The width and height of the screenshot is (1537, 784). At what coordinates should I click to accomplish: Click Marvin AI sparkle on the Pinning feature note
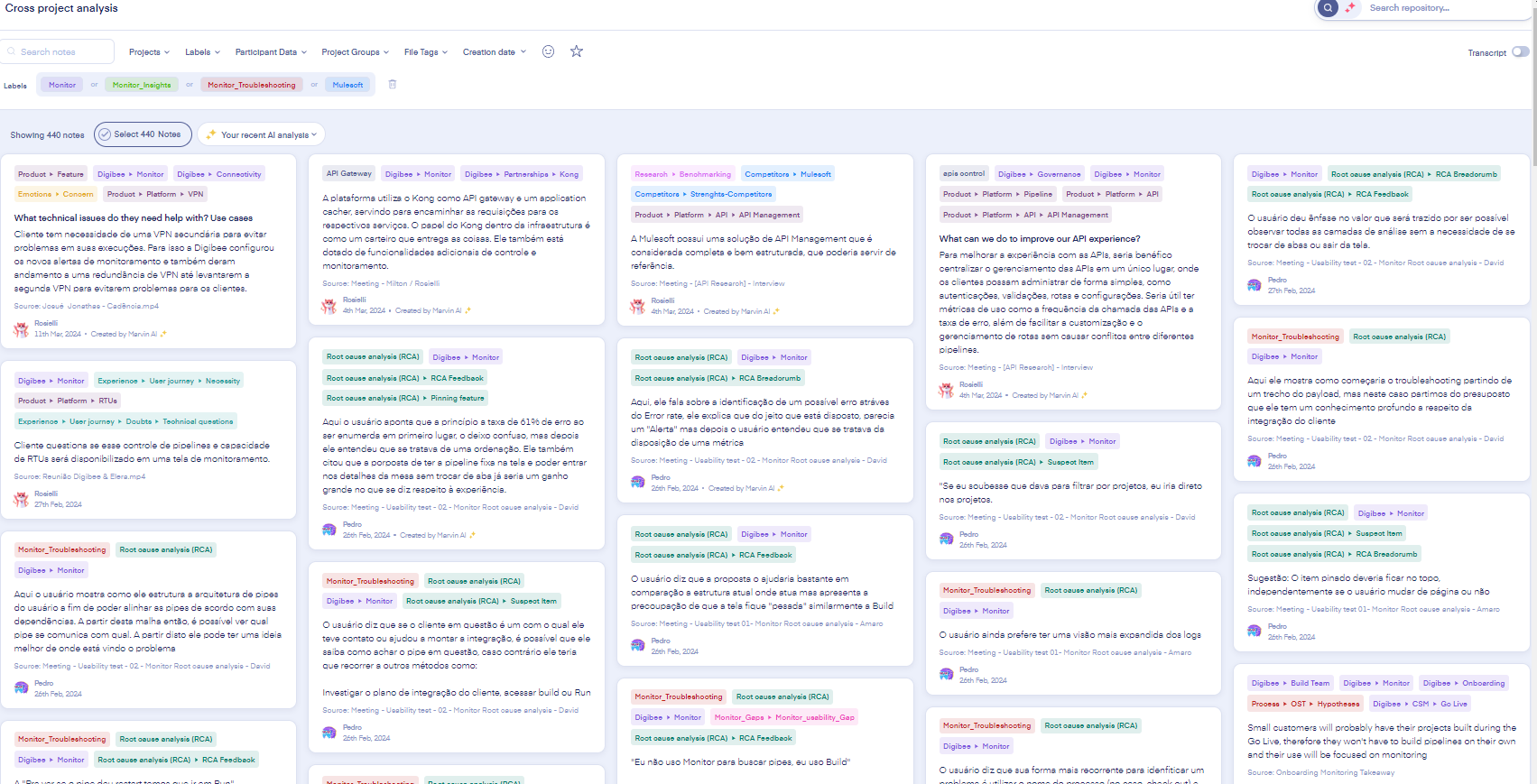(472, 535)
